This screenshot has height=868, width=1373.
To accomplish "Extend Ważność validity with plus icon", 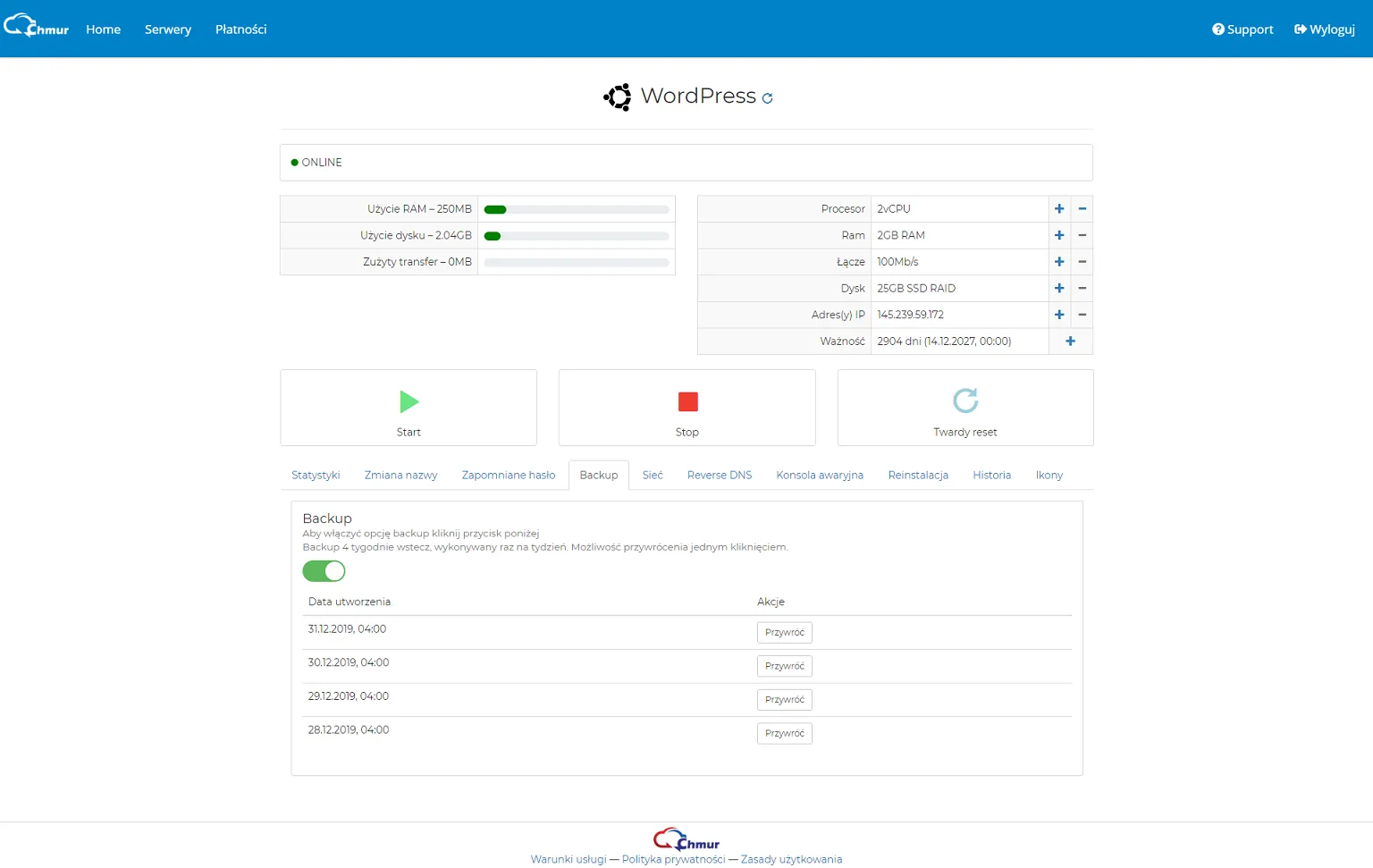I will coord(1071,341).
